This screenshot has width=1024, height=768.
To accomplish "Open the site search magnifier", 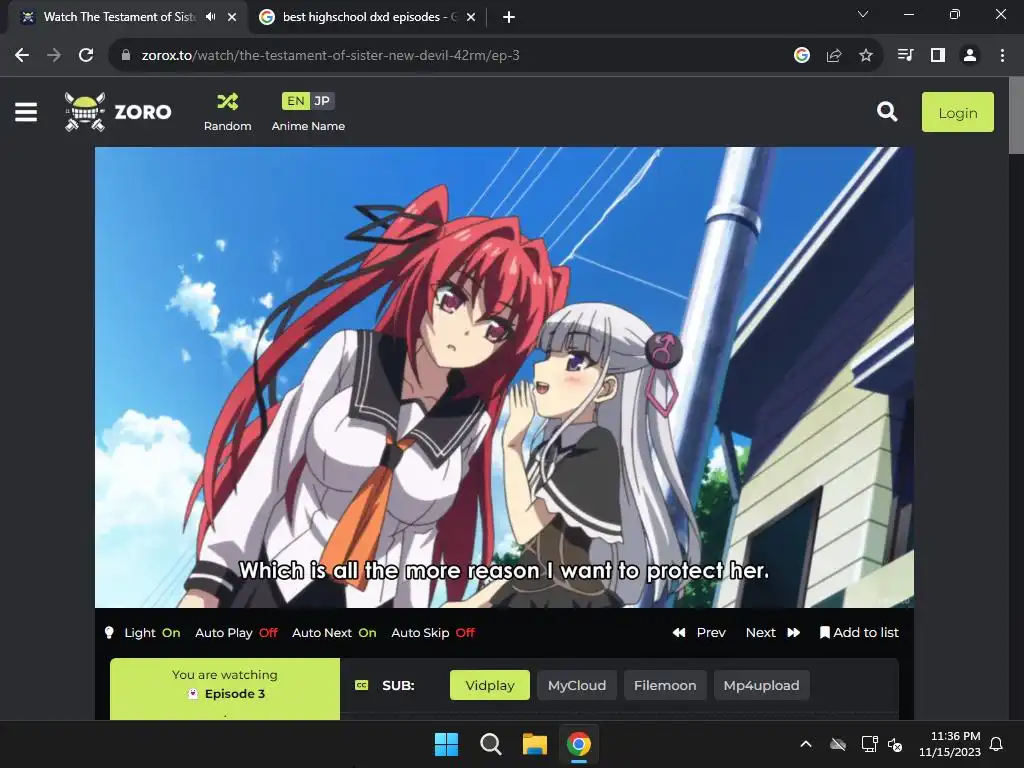I will pos(887,112).
